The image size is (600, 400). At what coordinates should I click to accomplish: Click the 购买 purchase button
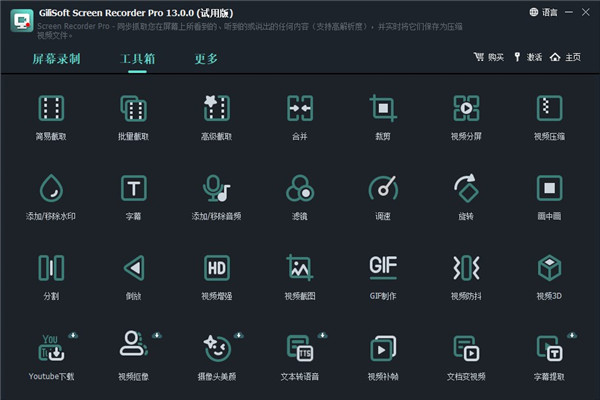pyautogui.click(x=489, y=58)
